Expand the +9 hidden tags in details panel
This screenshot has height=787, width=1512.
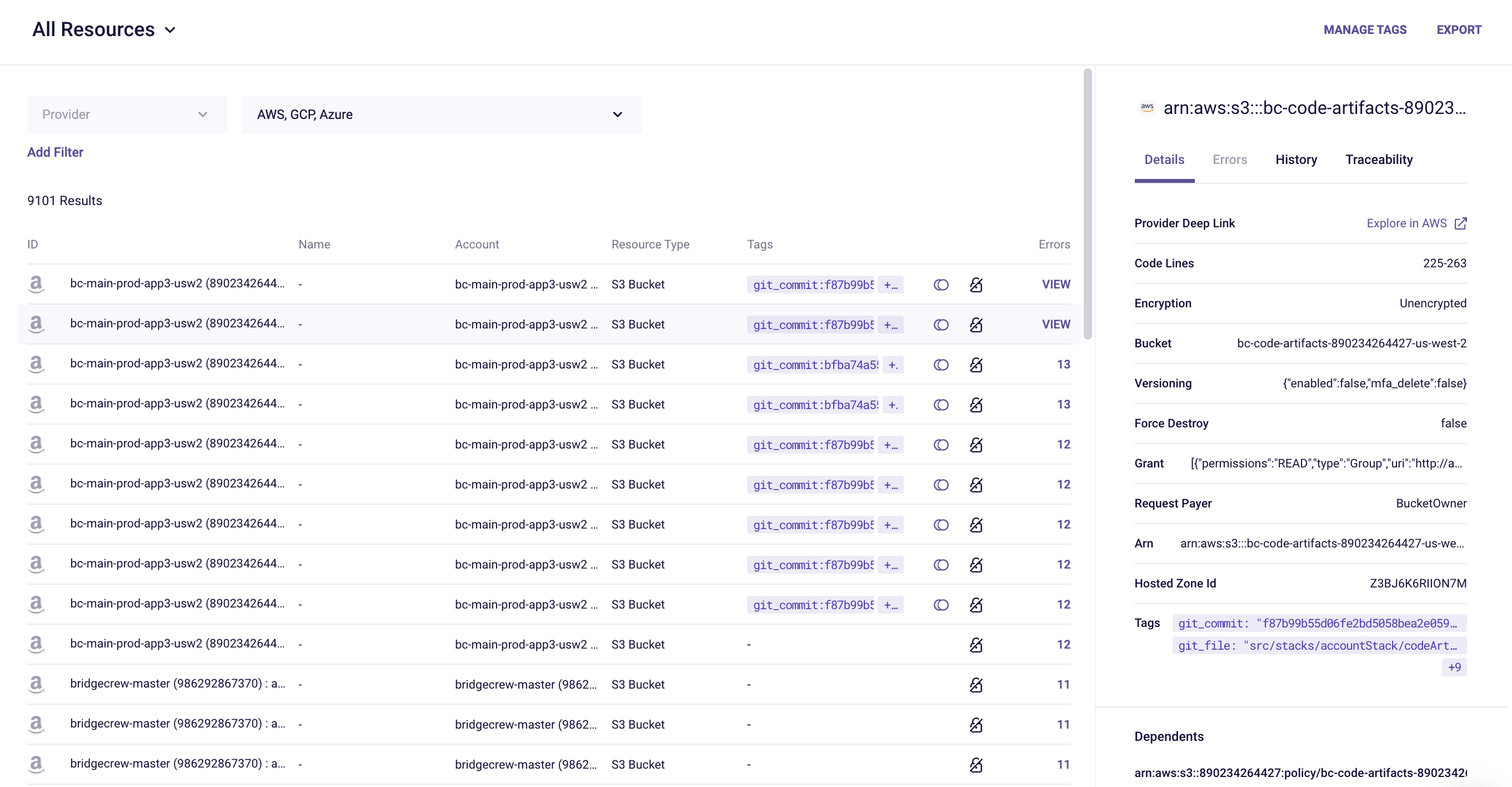click(x=1454, y=667)
